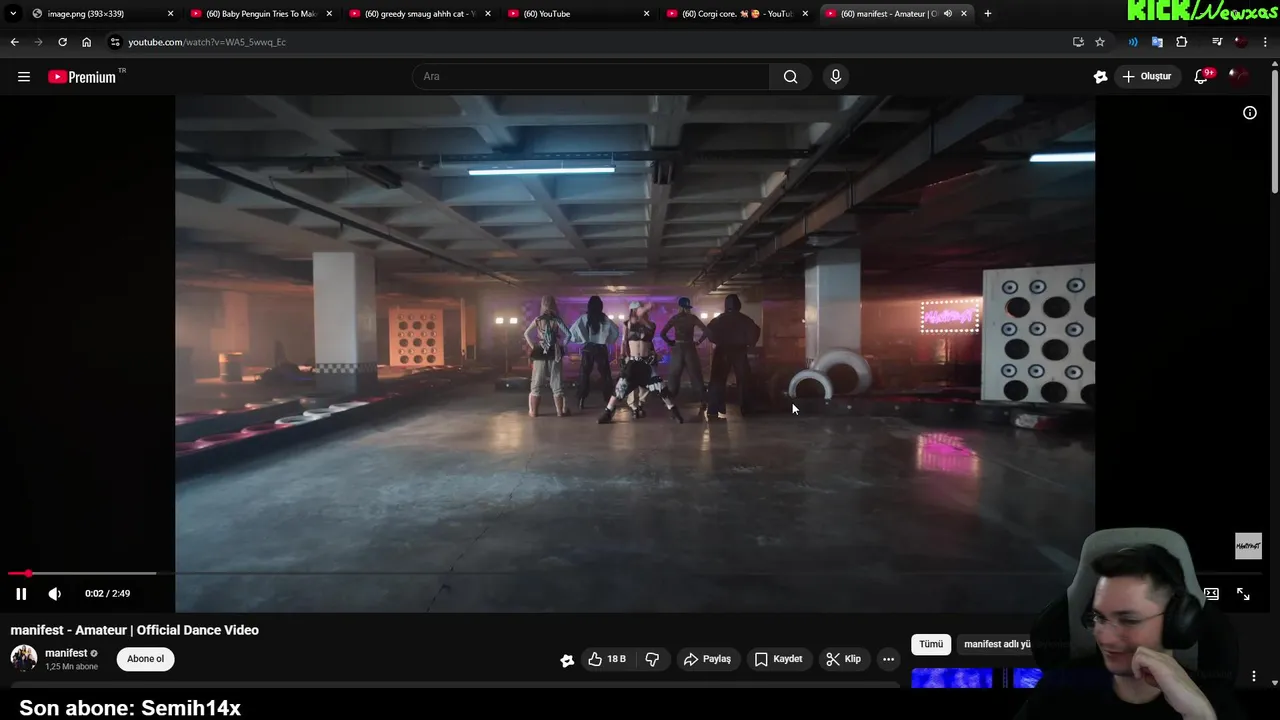Create a clip with Klip button
This screenshot has height=720, width=1280.
[843, 659]
